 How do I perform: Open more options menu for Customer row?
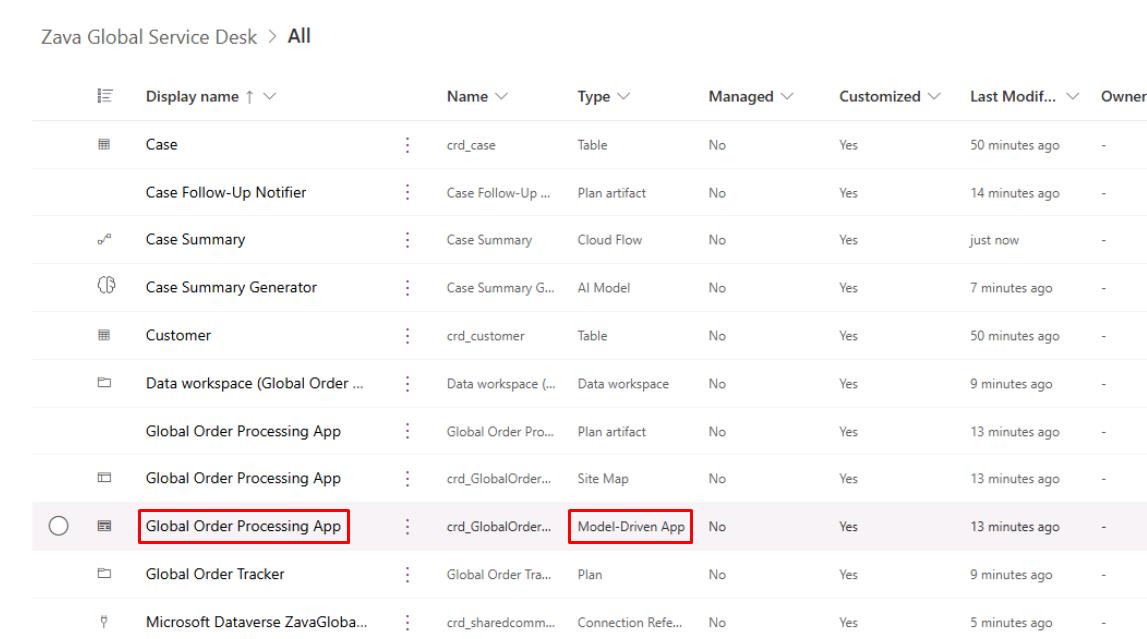(407, 336)
